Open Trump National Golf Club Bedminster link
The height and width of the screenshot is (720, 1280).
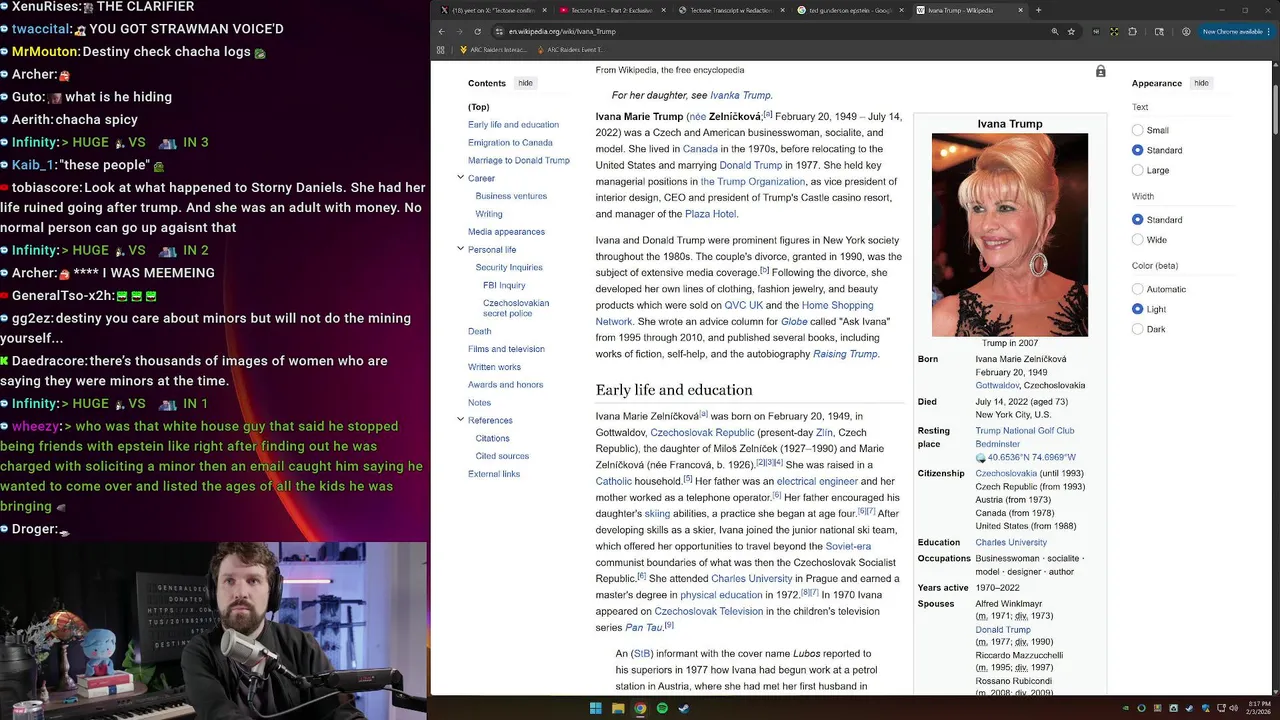tap(1025, 437)
